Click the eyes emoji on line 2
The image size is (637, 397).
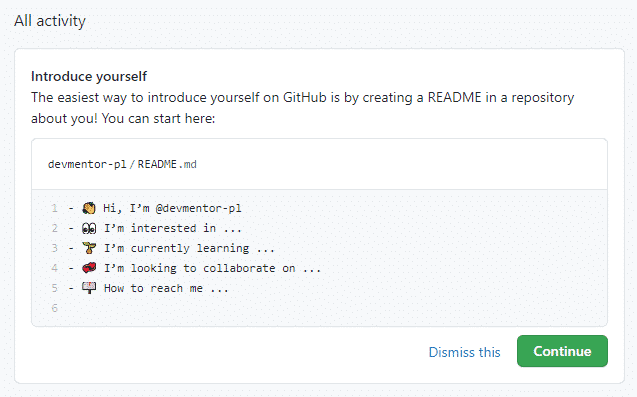pos(89,228)
